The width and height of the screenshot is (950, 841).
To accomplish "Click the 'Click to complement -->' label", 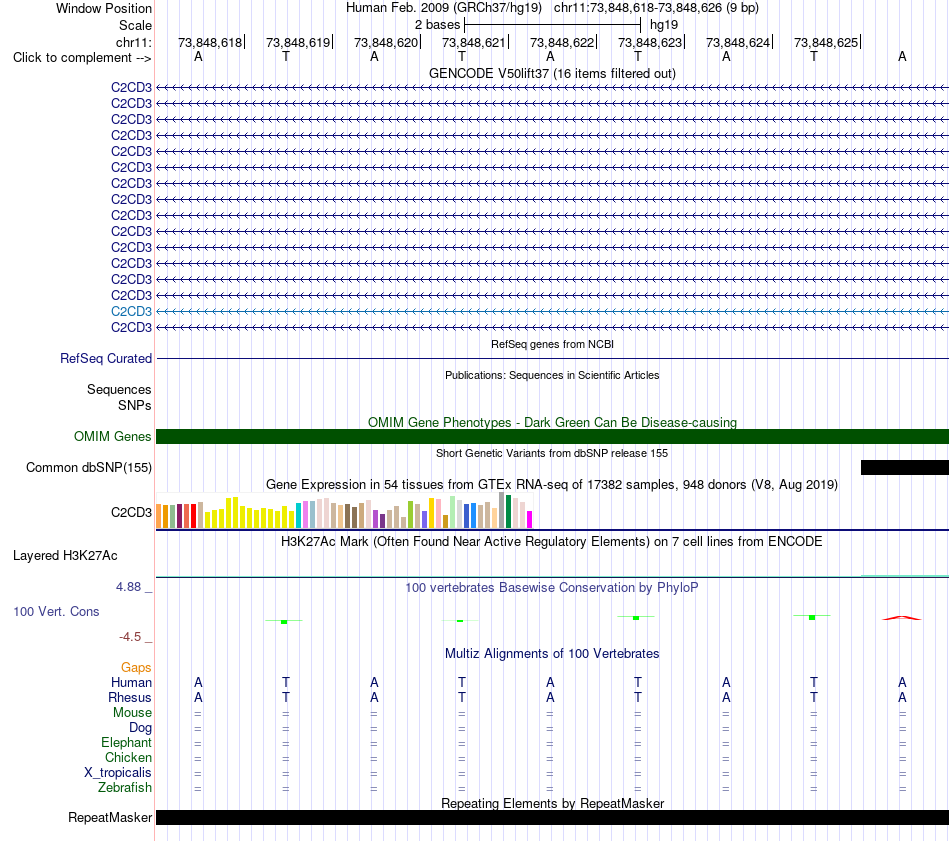I will [x=82, y=58].
